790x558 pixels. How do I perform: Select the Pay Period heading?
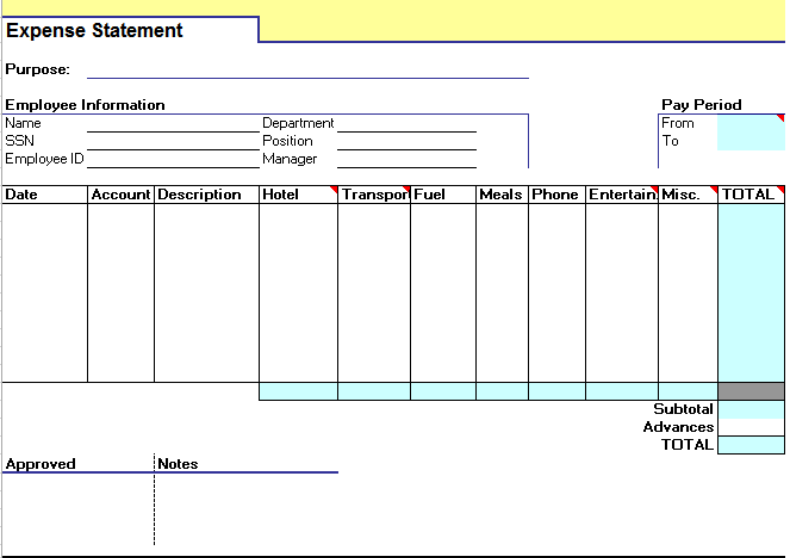pyautogui.click(x=701, y=105)
